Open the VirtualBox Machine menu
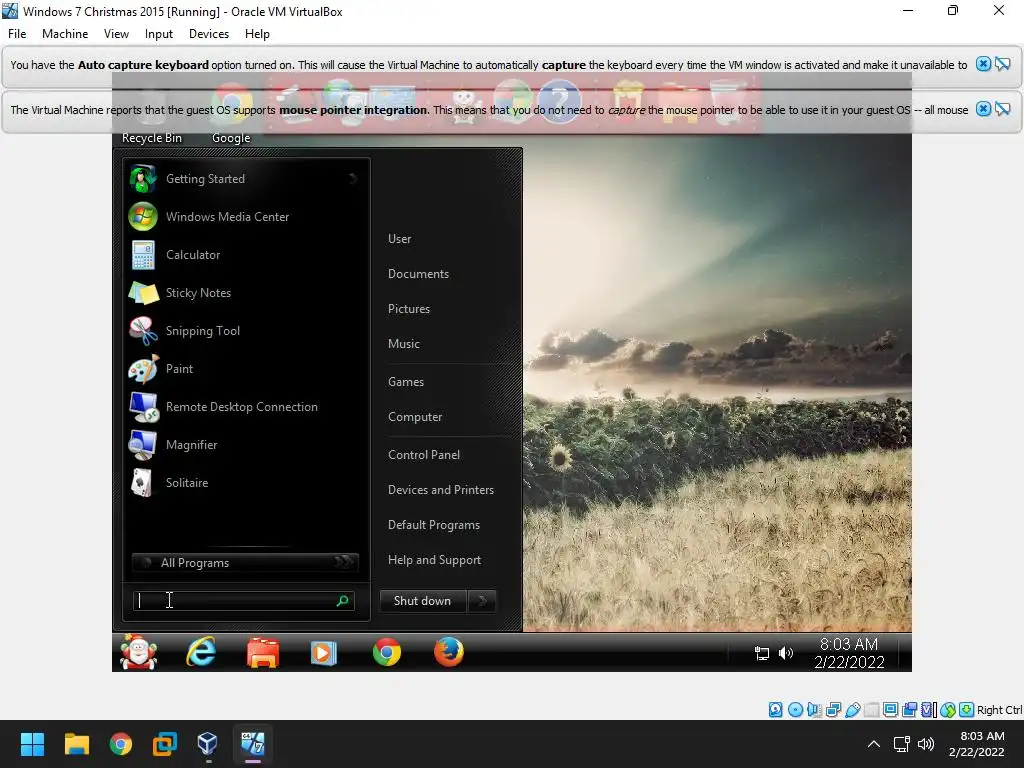 65,34
